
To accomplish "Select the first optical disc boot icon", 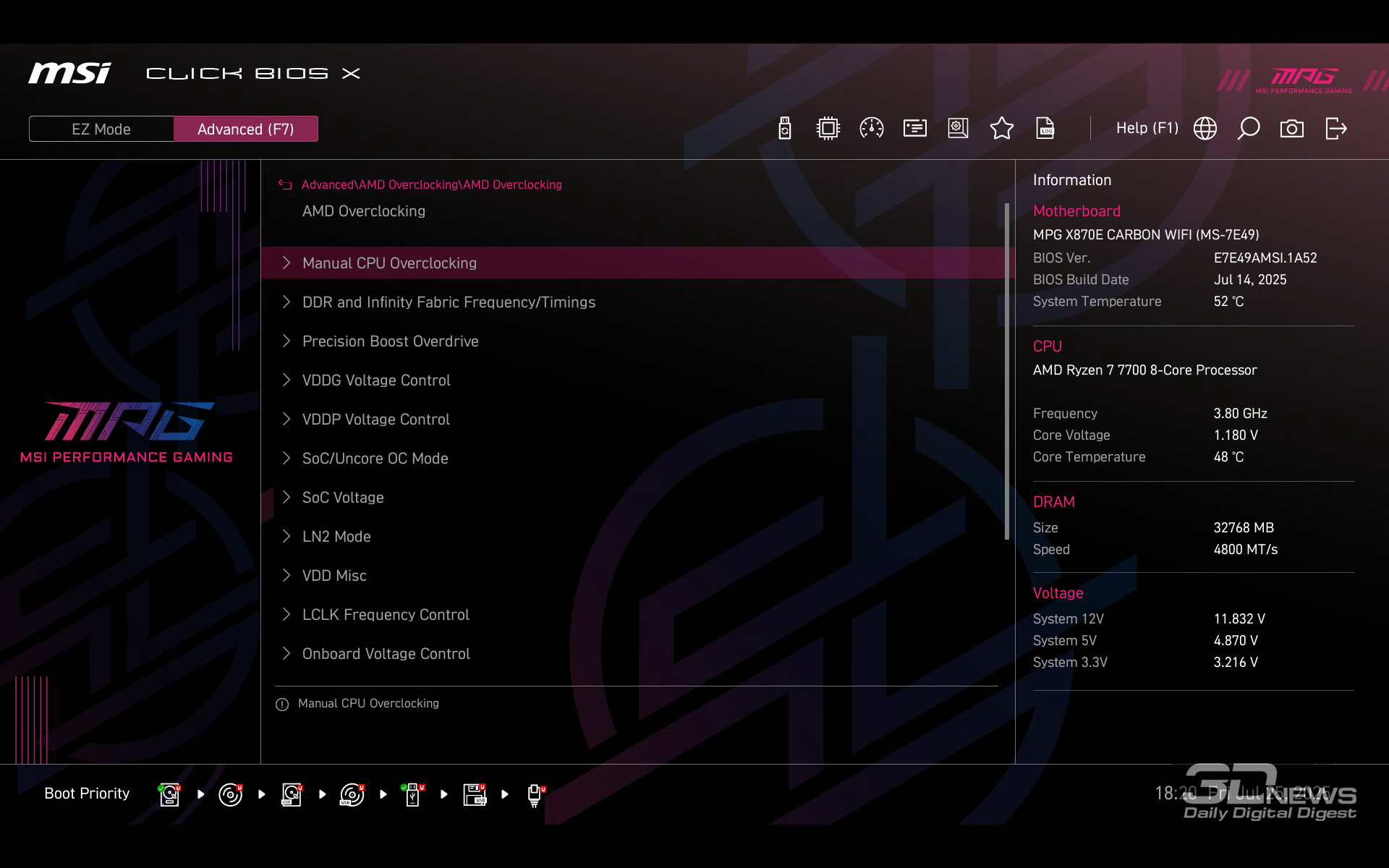I will click(231, 794).
